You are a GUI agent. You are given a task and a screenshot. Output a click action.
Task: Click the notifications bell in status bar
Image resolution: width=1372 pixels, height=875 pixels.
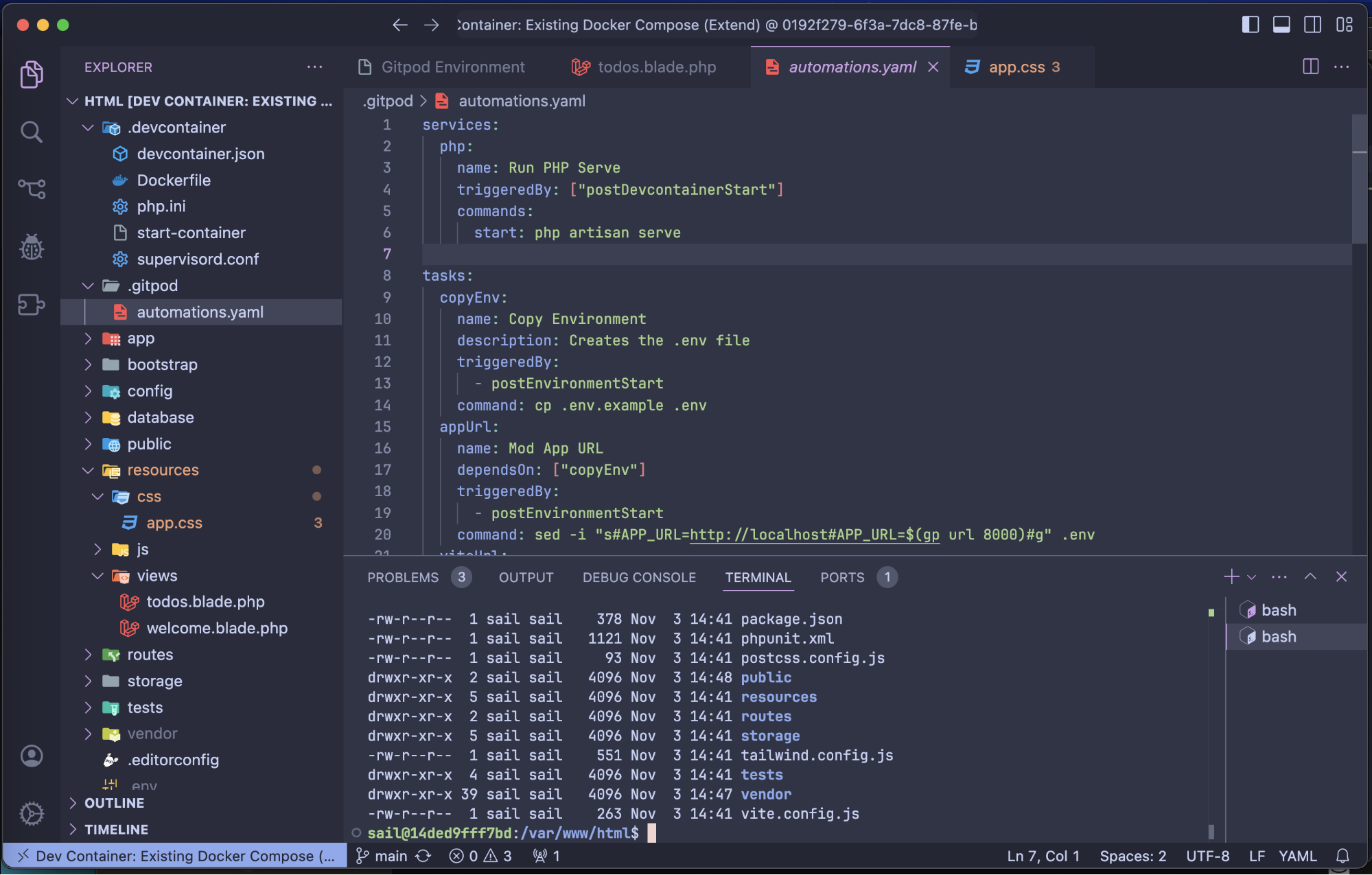click(1342, 856)
